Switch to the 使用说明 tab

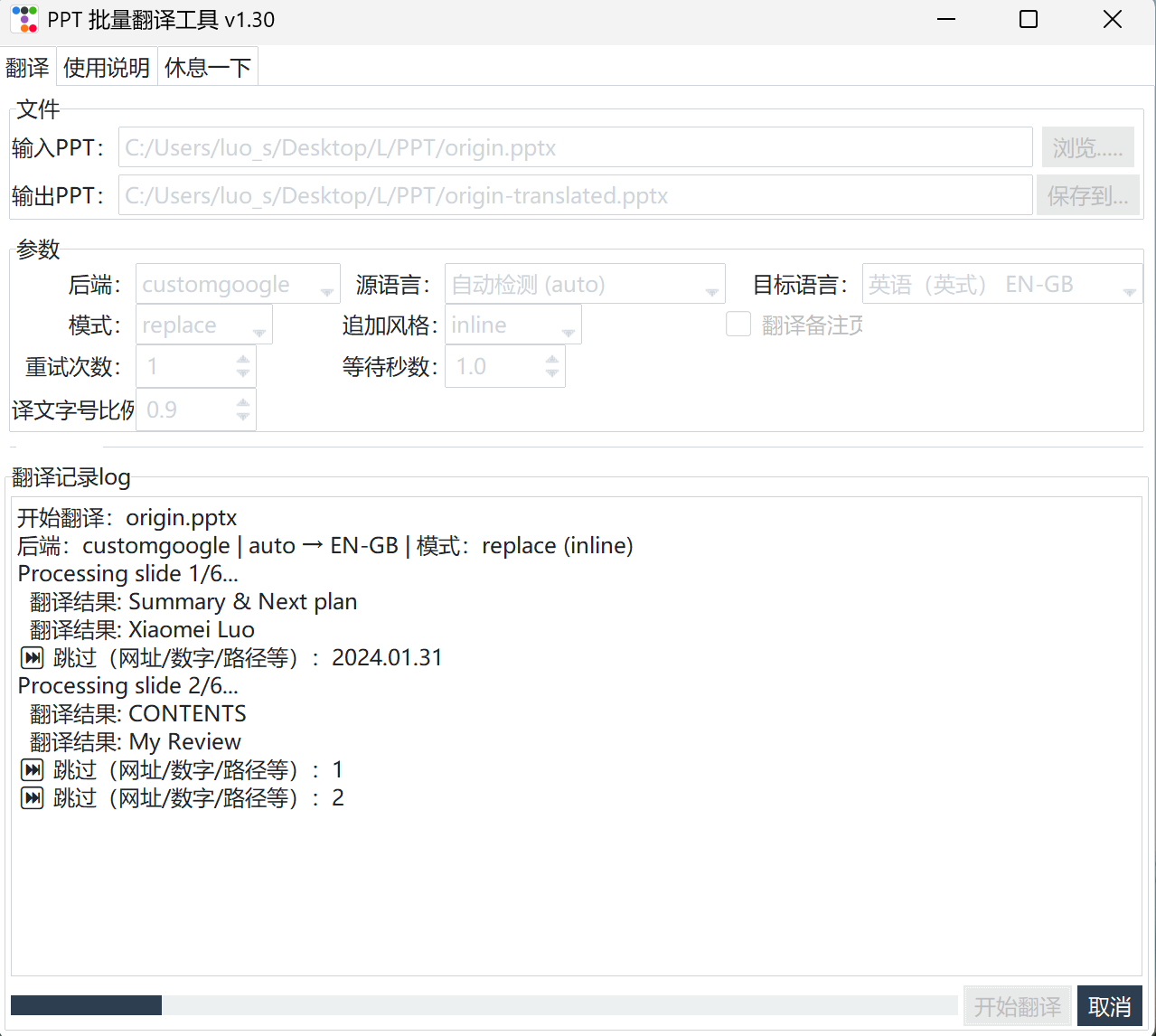107,68
